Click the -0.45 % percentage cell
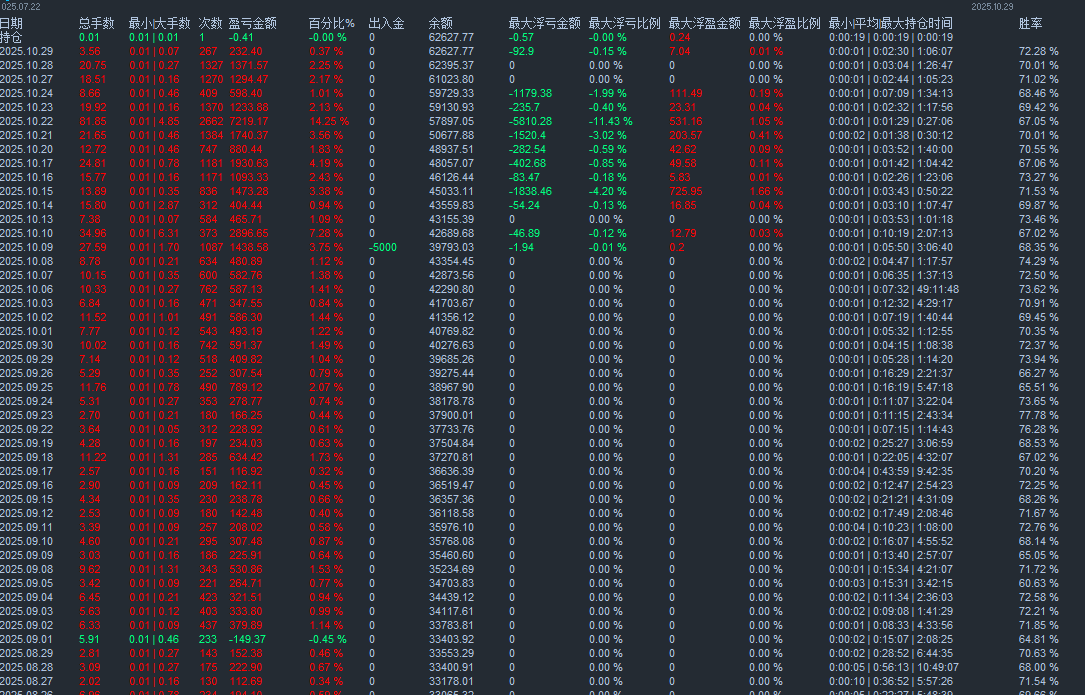Screen dimensions: 1085x695 (x=327, y=639)
